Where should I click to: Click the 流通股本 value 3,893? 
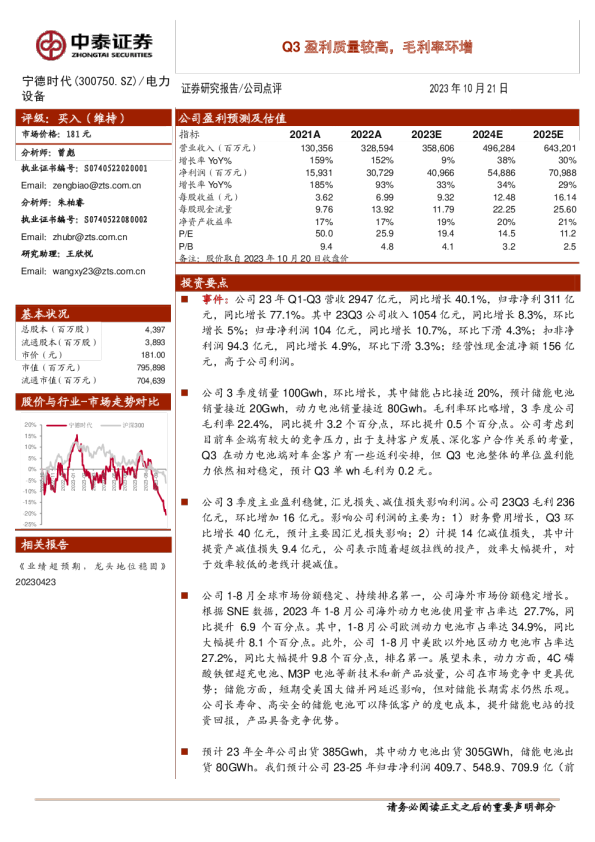(155, 343)
